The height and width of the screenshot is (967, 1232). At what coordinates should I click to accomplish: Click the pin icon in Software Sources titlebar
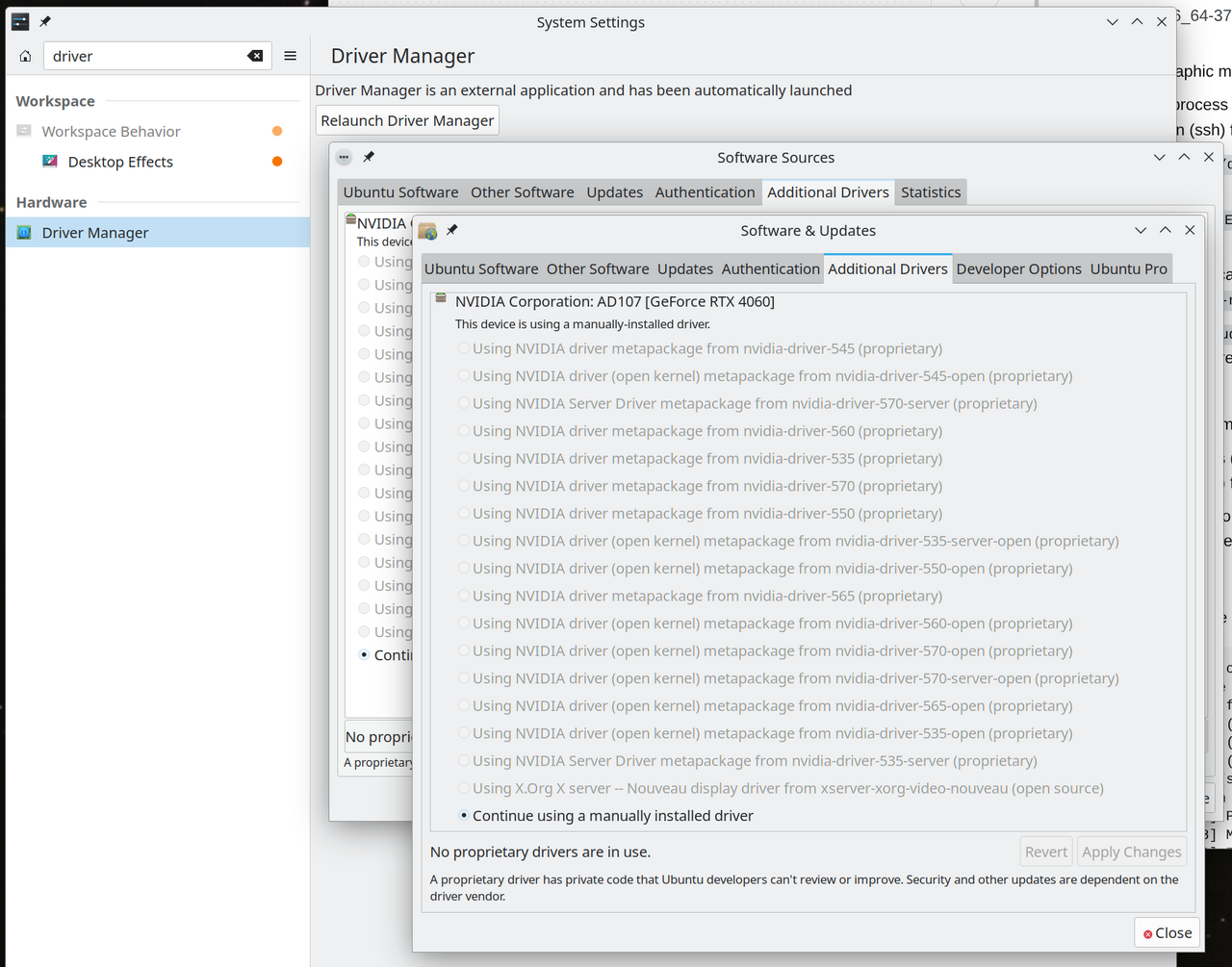coord(369,157)
